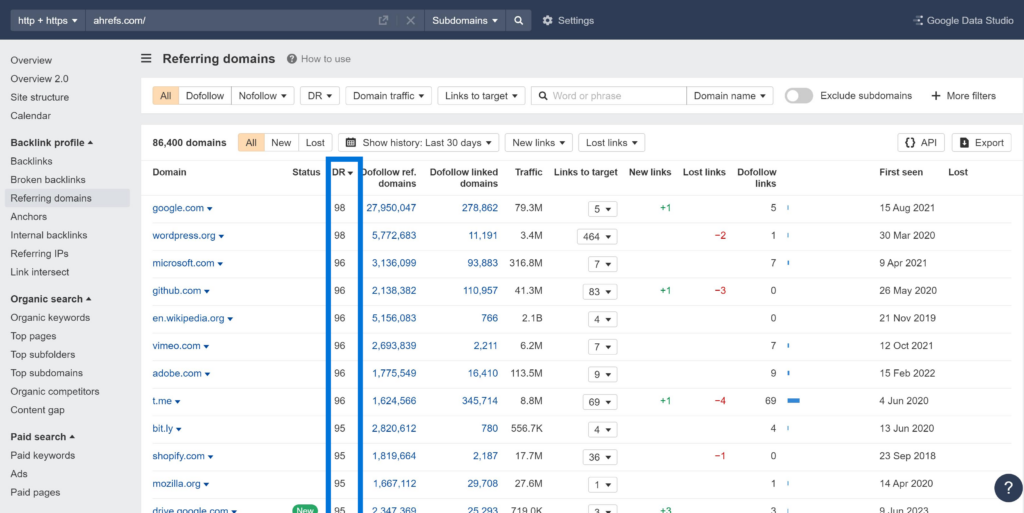The height and width of the screenshot is (513, 1024).
Task: Open the en.wikipedia.org domain link
Action: point(189,319)
